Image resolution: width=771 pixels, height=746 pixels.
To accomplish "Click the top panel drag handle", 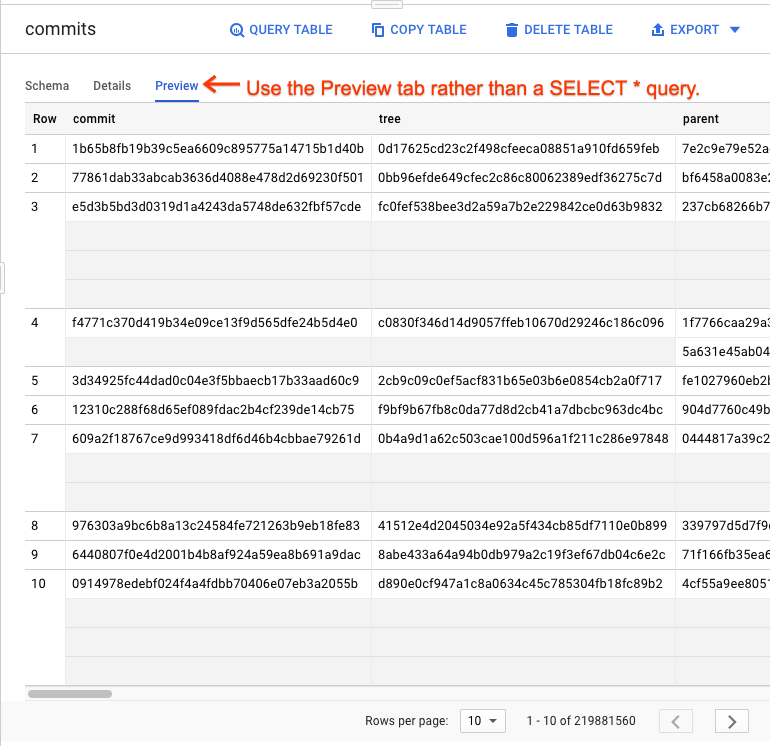I will [x=386, y=4].
